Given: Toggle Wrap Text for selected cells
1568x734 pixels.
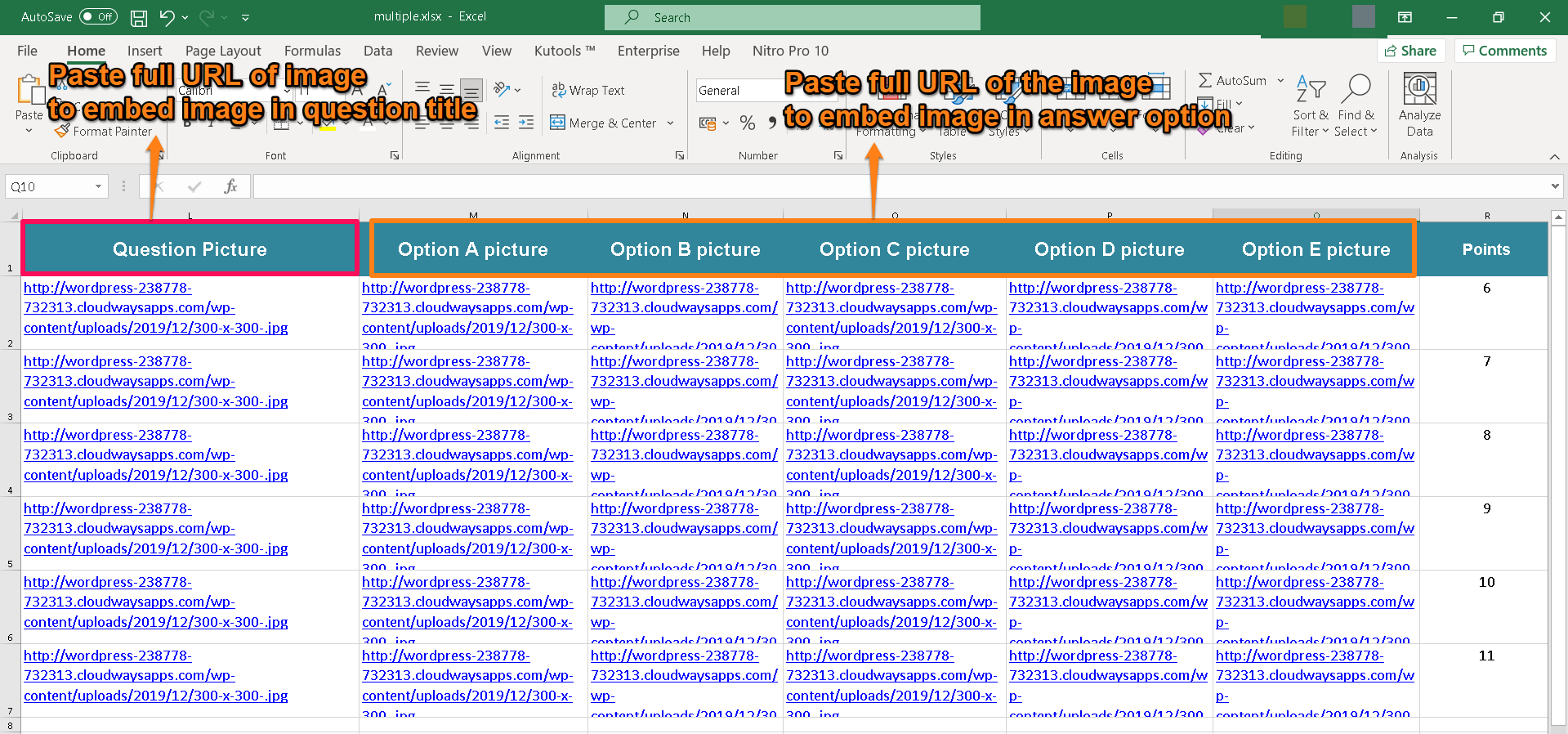Looking at the screenshot, I should pyautogui.click(x=588, y=91).
